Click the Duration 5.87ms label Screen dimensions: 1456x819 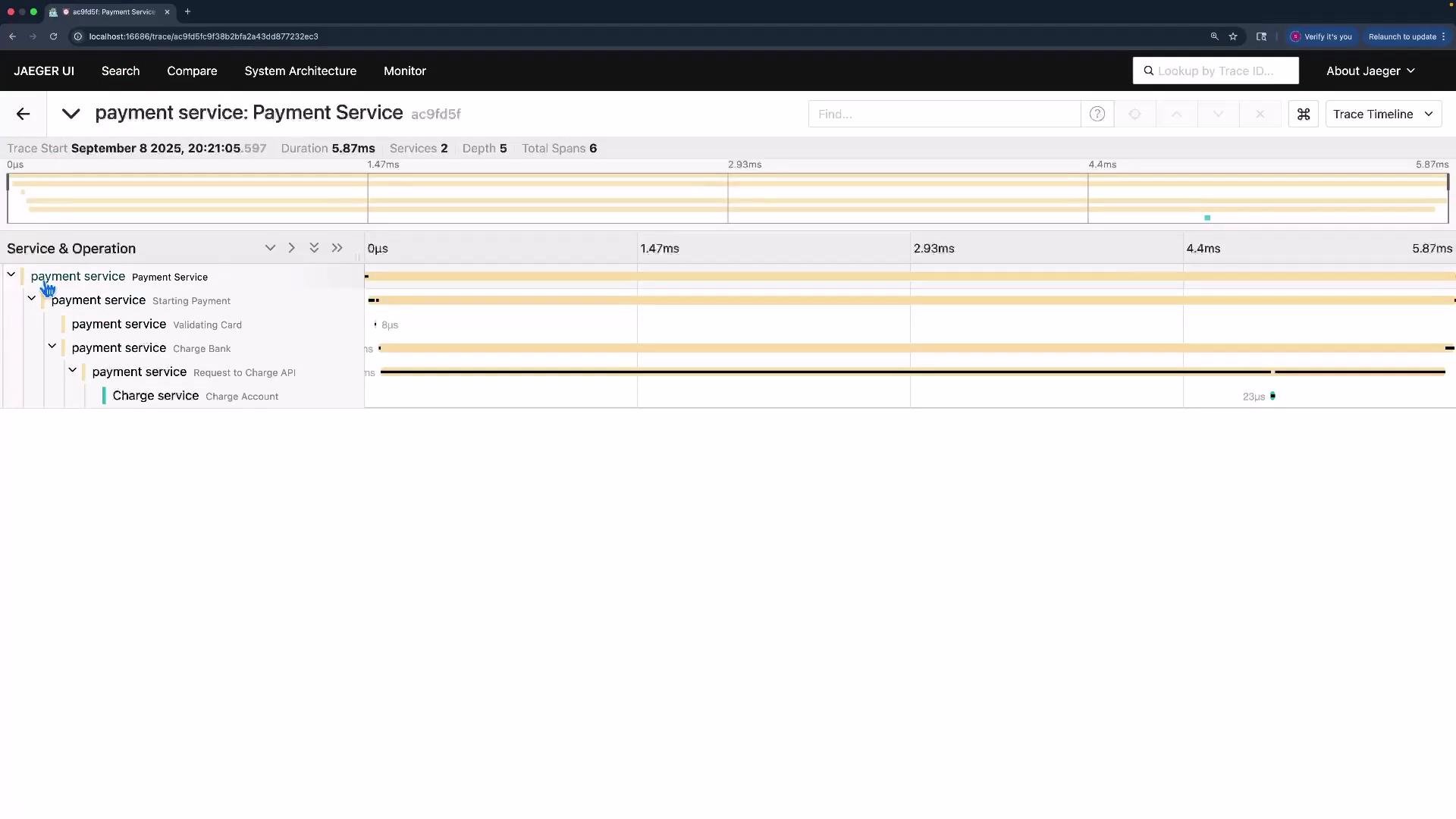coord(328,148)
